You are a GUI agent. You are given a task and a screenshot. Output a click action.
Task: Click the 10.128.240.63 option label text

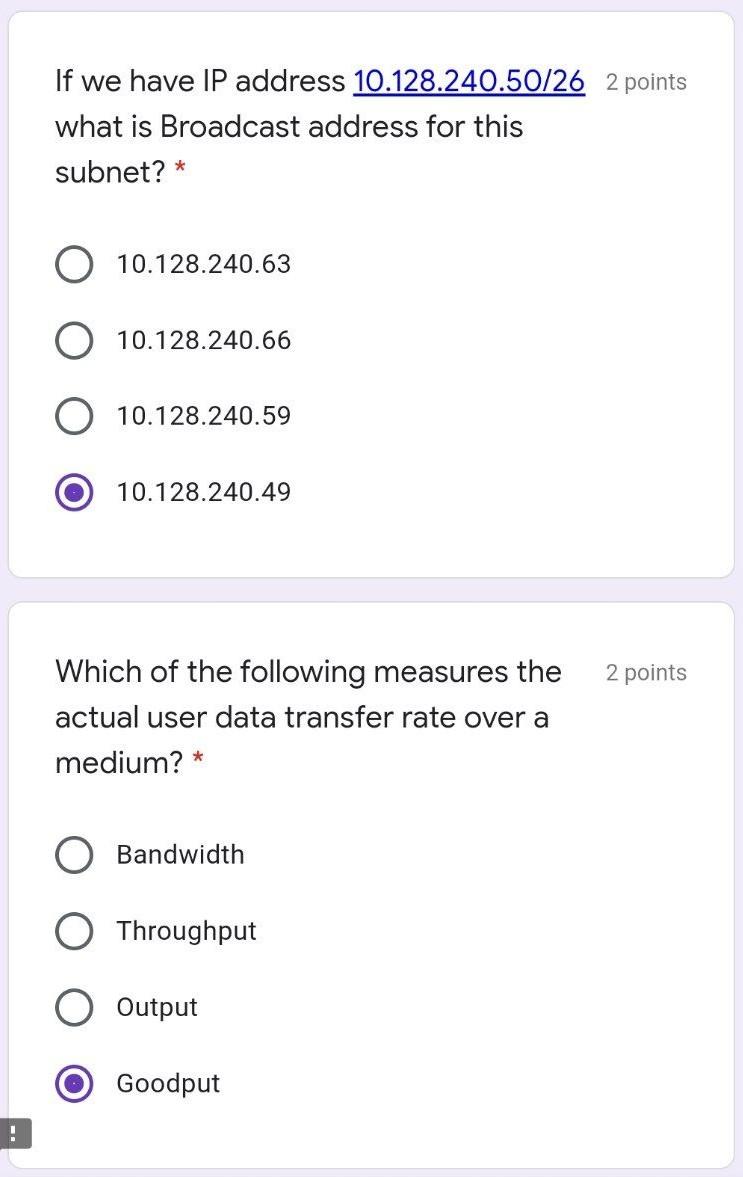(x=203, y=265)
